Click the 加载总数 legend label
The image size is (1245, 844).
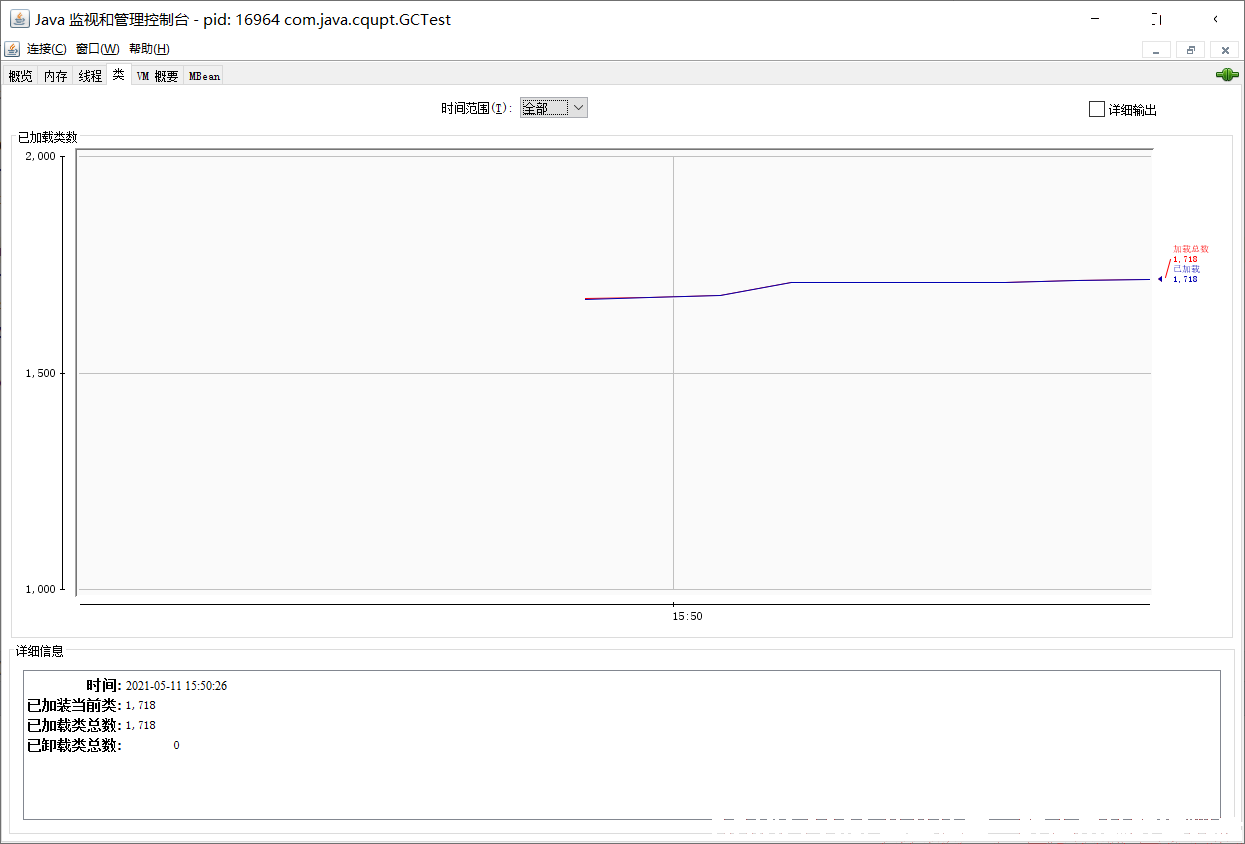(x=1191, y=249)
